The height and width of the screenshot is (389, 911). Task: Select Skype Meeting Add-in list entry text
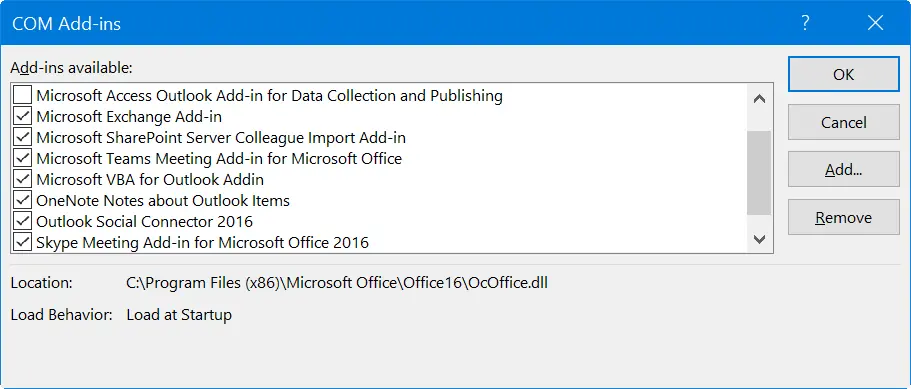(202, 242)
